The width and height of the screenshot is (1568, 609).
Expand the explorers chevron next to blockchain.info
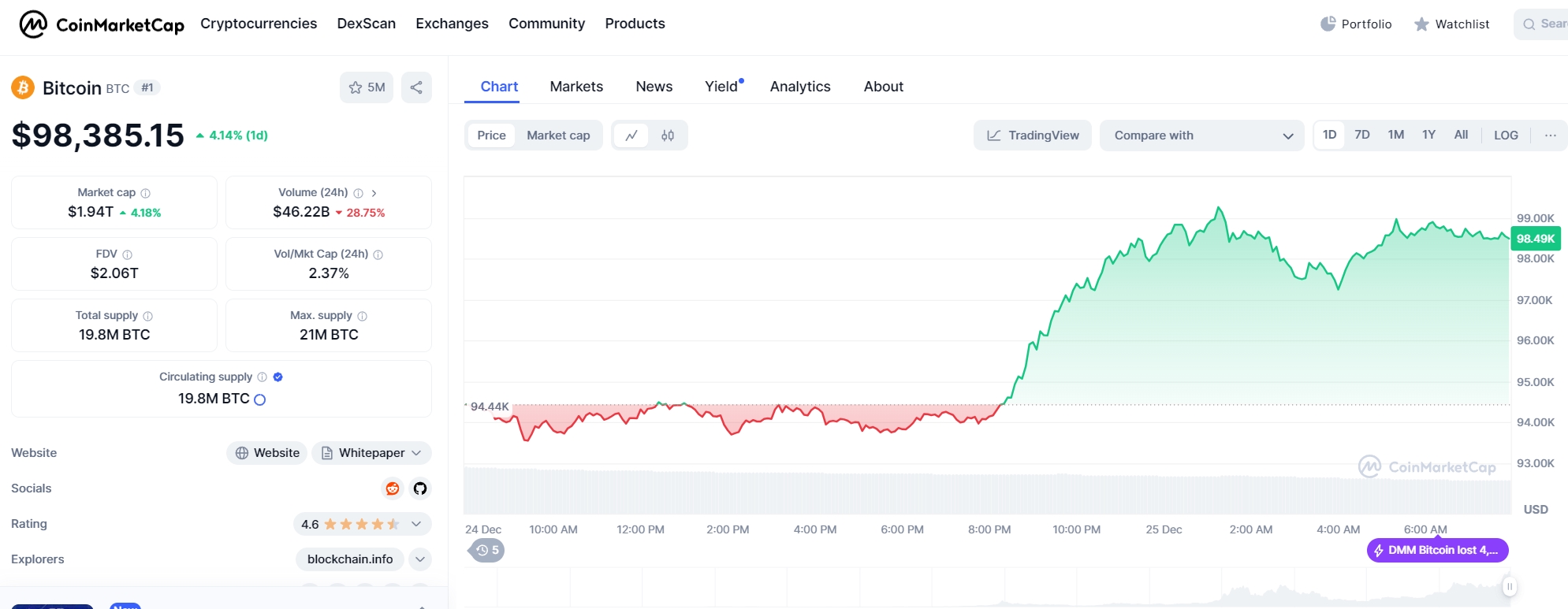[420, 559]
